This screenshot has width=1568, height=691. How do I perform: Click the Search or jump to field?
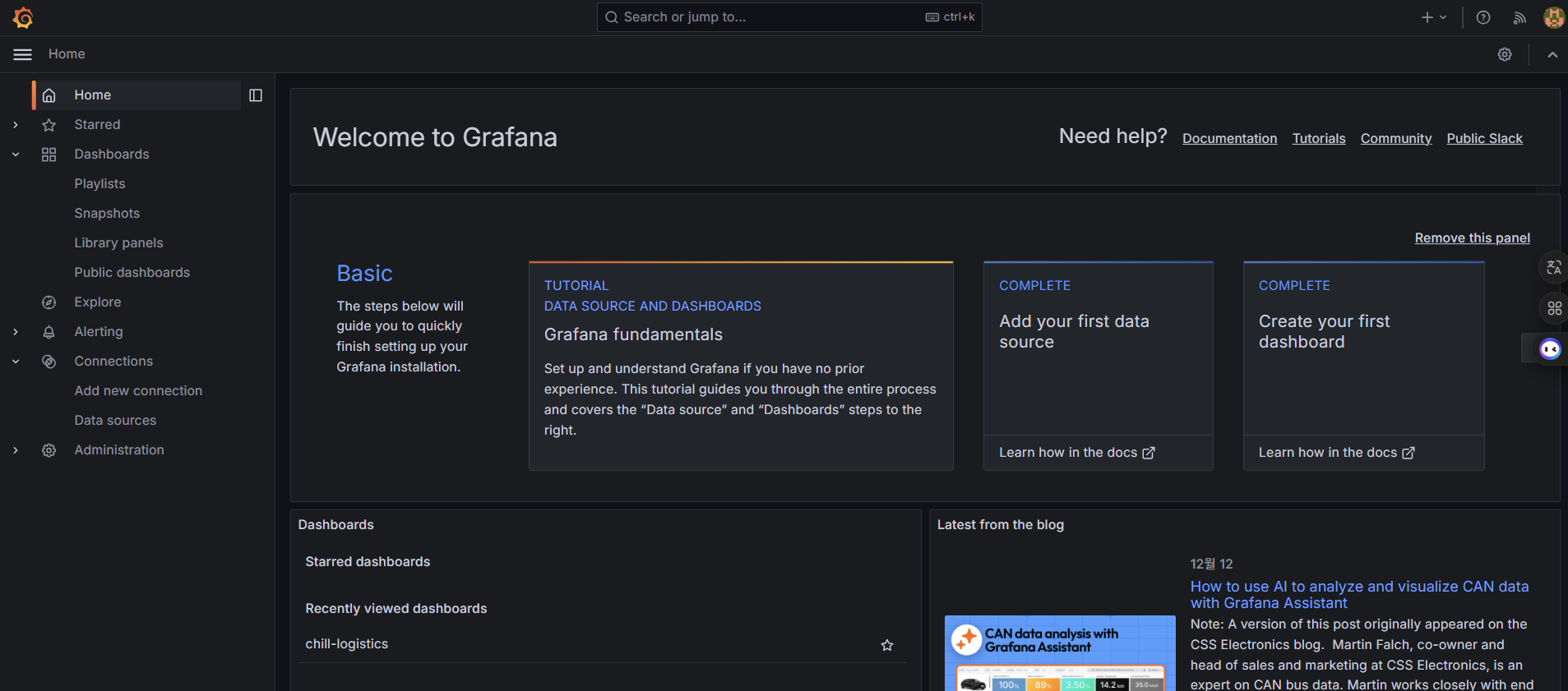(789, 17)
